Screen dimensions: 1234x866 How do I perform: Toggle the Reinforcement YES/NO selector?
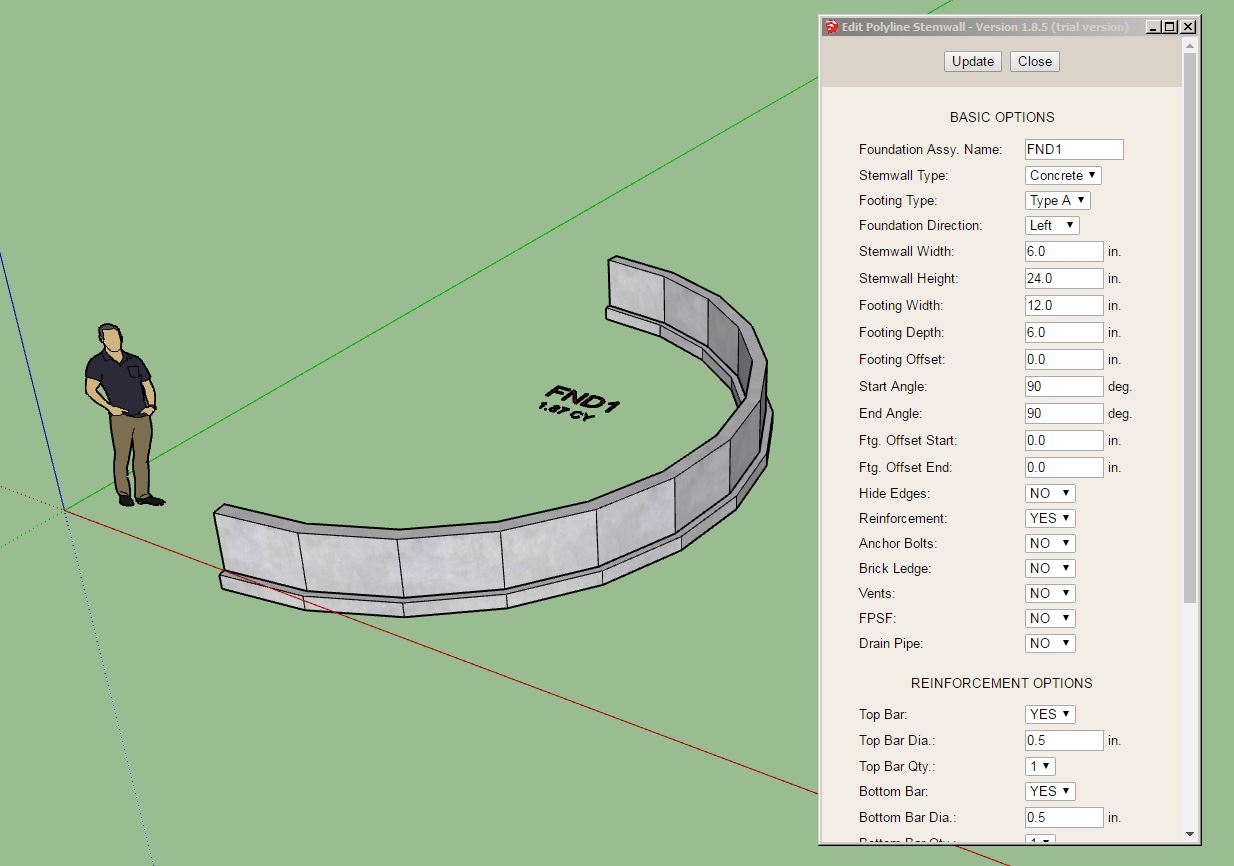pyautogui.click(x=1050, y=518)
